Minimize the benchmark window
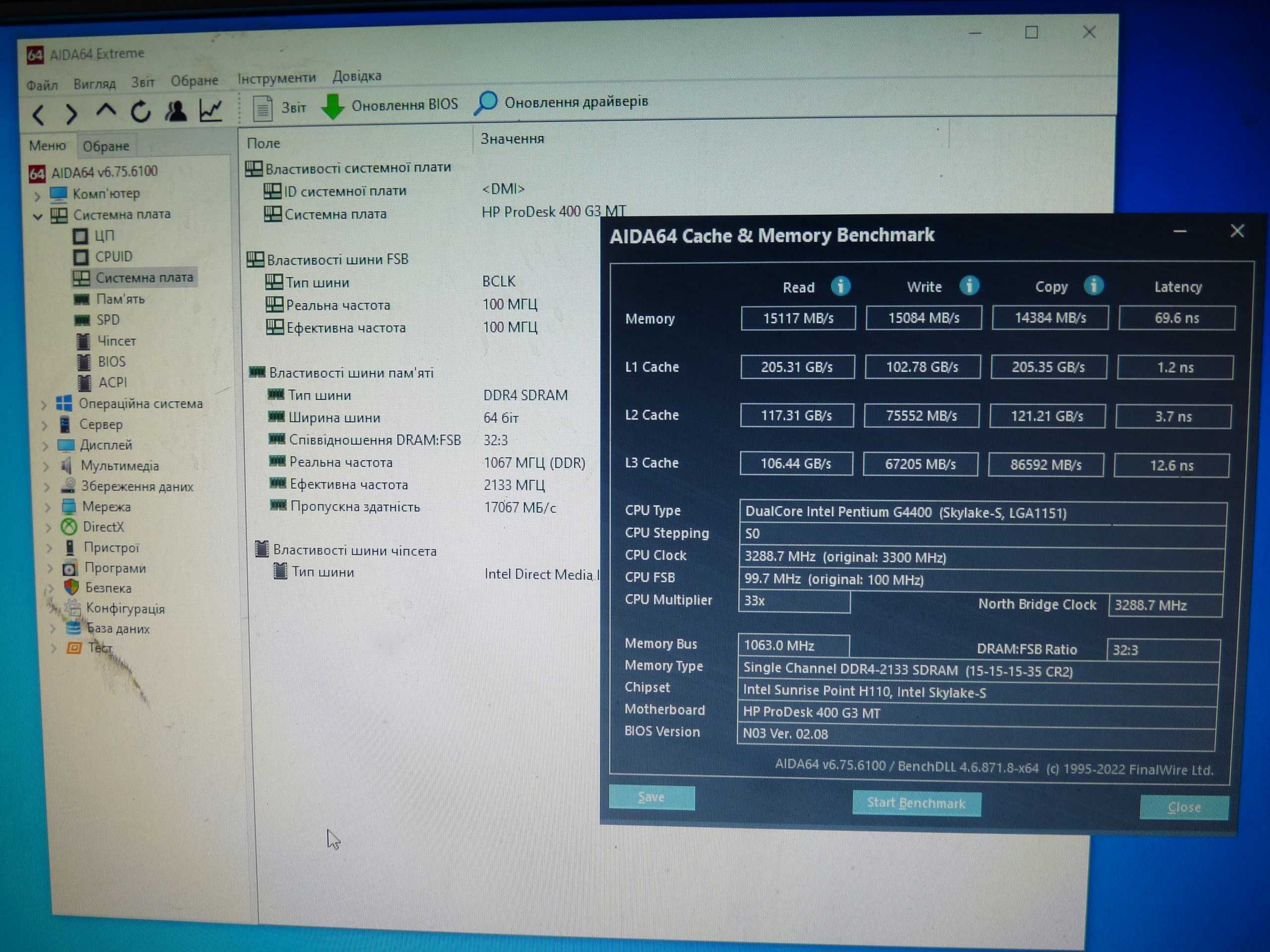The image size is (1270, 952). coord(1179,232)
